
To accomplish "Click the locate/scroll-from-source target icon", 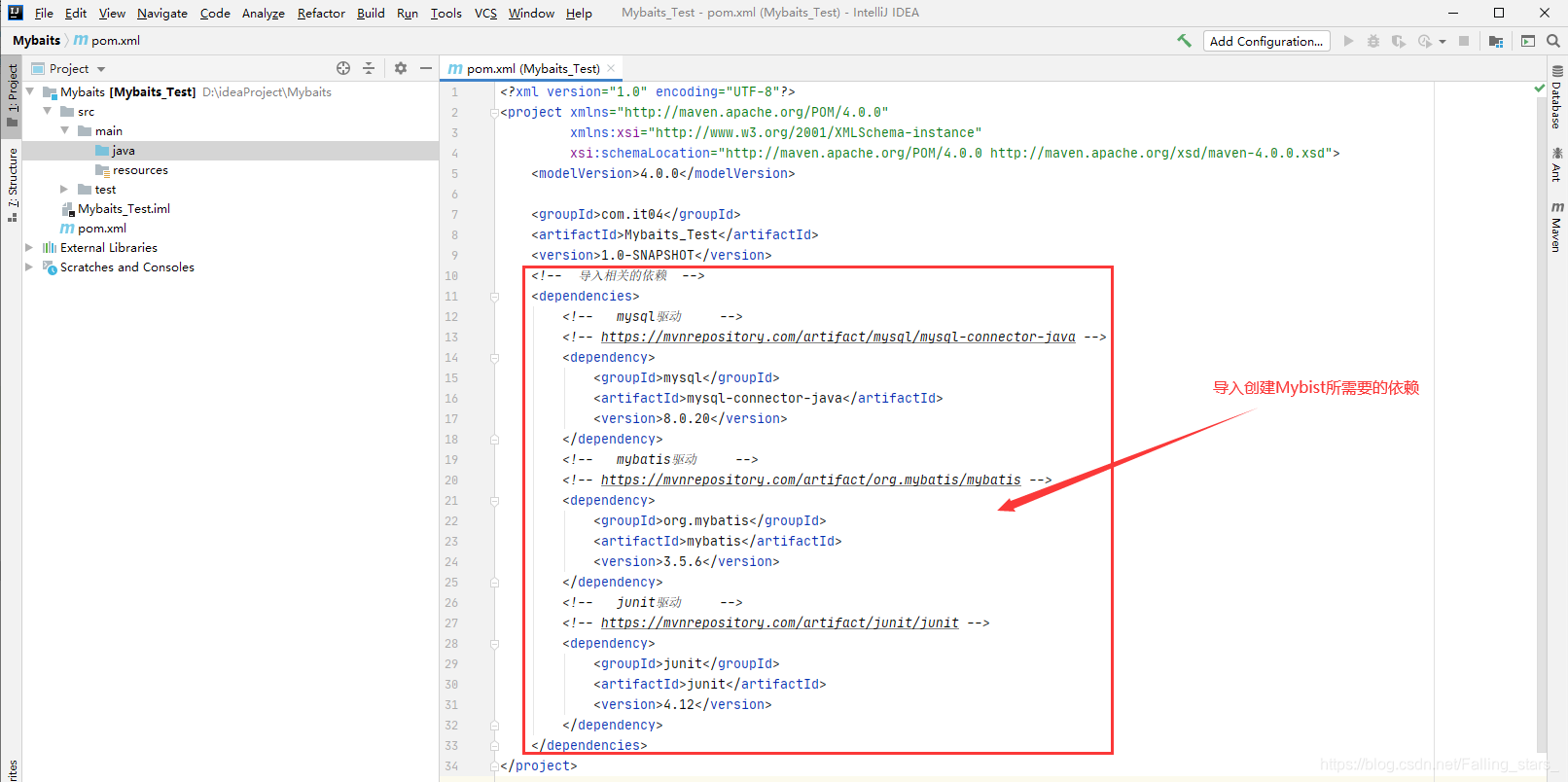I will click(x=343, y=68).
